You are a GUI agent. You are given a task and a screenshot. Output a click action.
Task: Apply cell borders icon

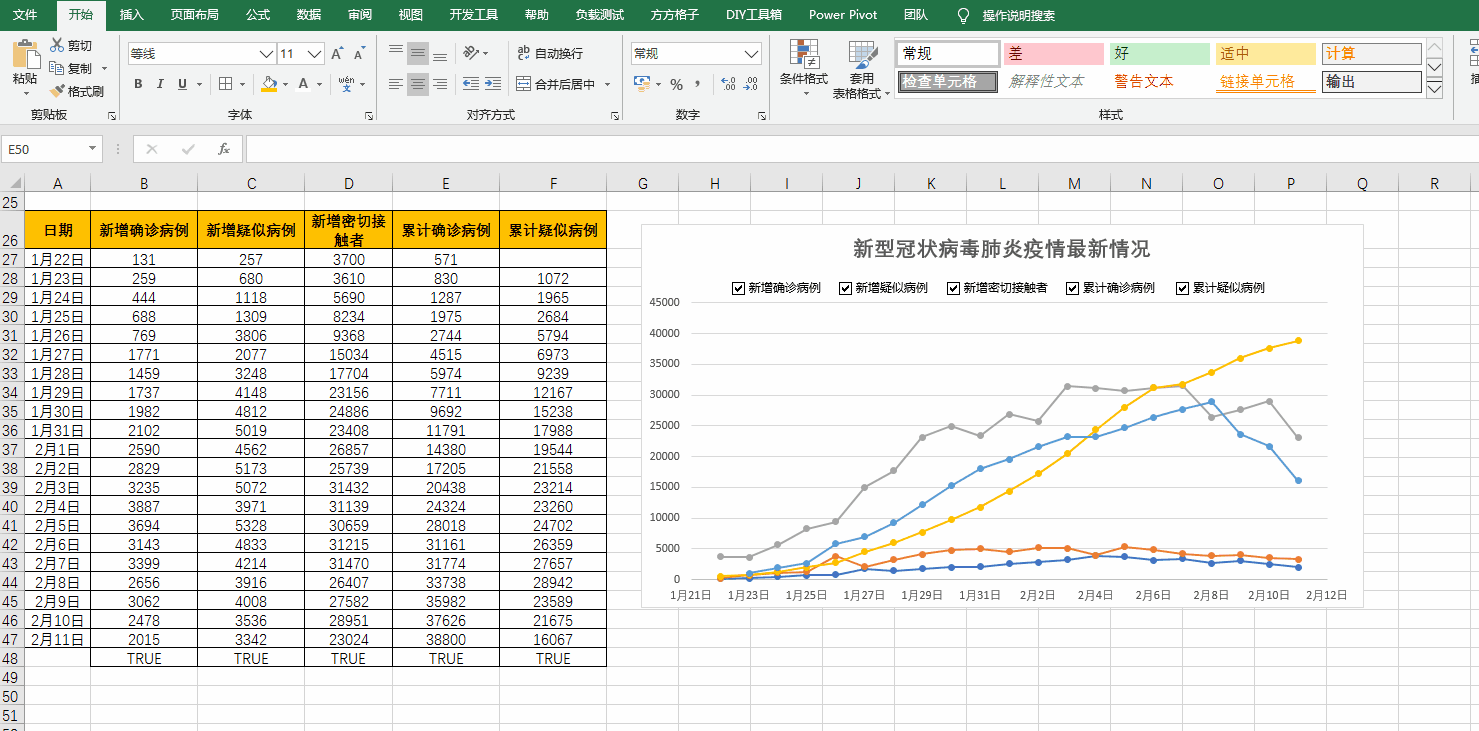tap(226, 84)
